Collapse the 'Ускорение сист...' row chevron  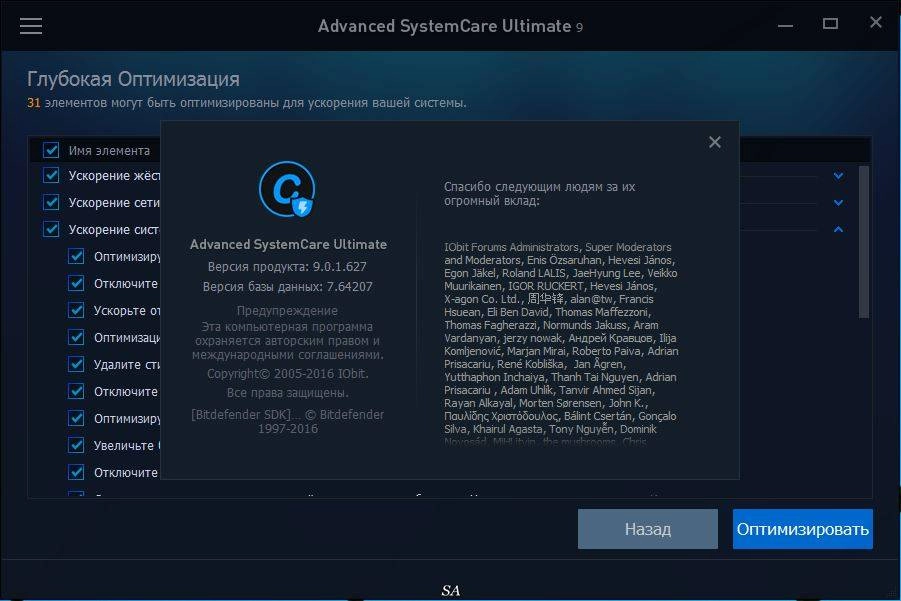[838, 229]
